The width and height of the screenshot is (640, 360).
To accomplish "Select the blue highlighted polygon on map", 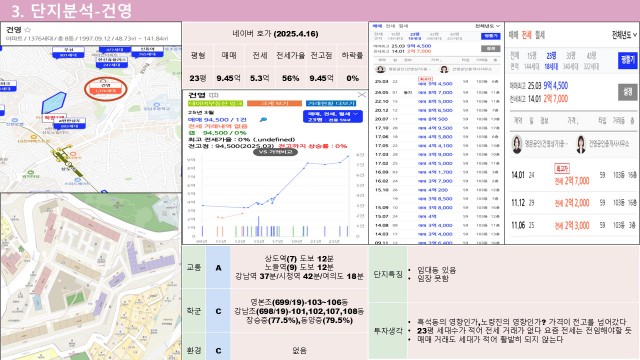I will pyautogui.click(x=53, y=102).
